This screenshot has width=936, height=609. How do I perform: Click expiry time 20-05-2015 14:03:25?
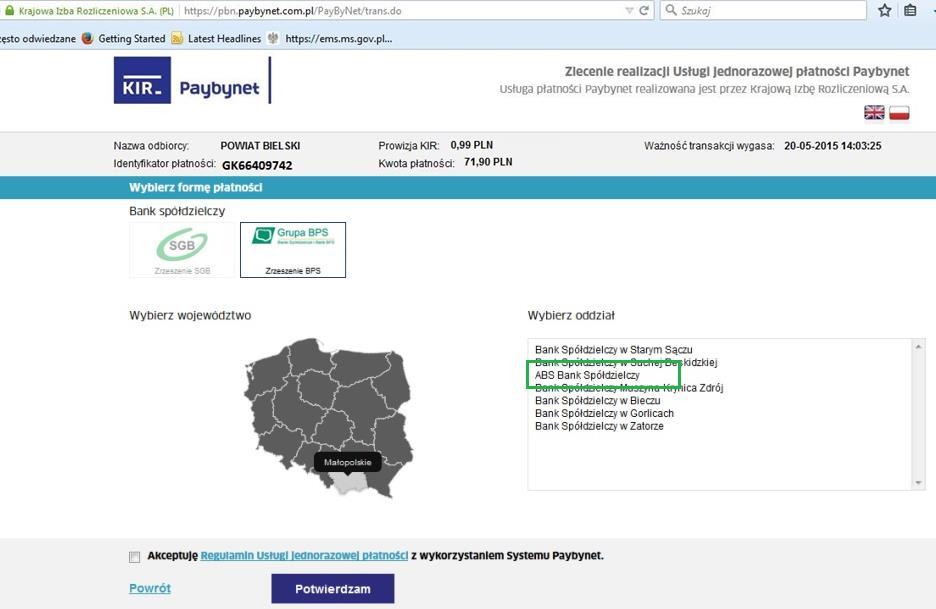(833, 146)
